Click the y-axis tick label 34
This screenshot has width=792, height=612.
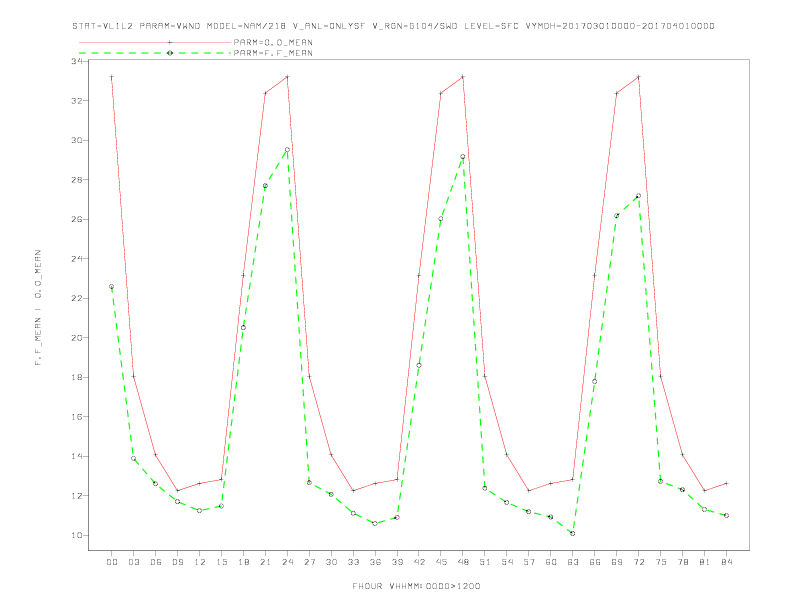point(77,61)
